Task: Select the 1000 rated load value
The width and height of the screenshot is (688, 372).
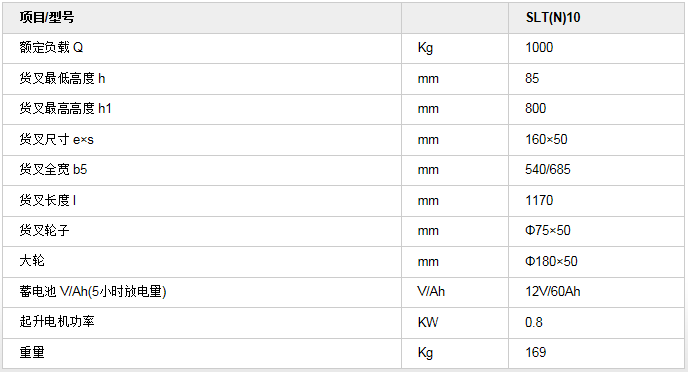Action: [x=596, y=48]
